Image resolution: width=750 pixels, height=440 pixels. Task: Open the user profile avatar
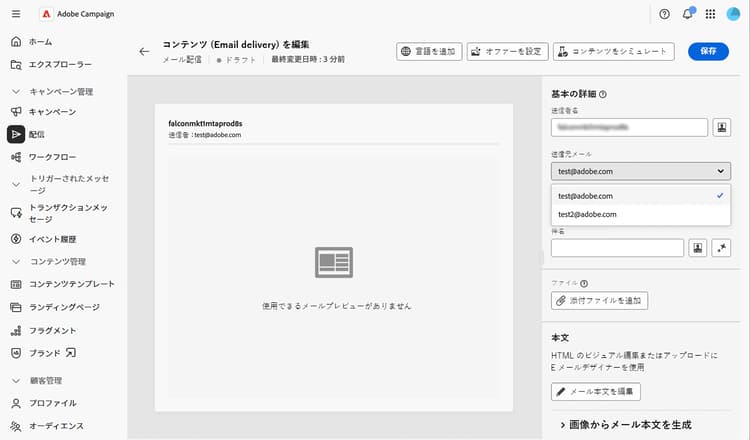733,14
